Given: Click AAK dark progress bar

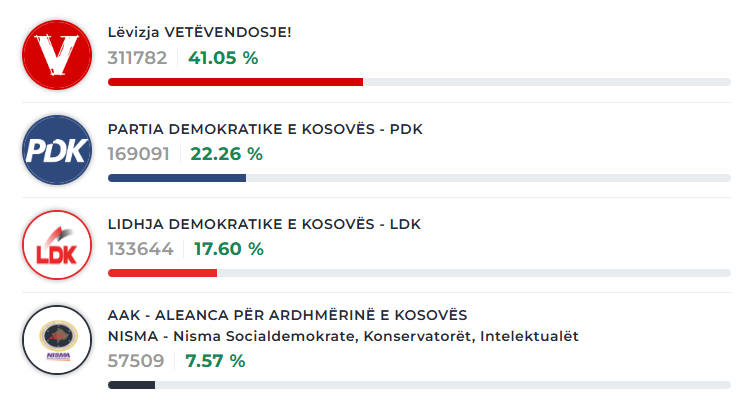Looking at the screenshot, I should coord(131,385).
